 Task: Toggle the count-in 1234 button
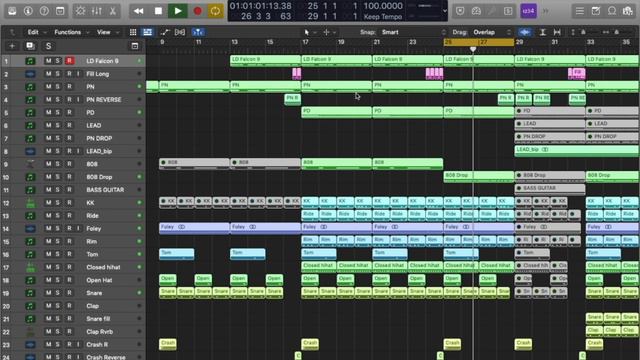click(x=529, y=11)
